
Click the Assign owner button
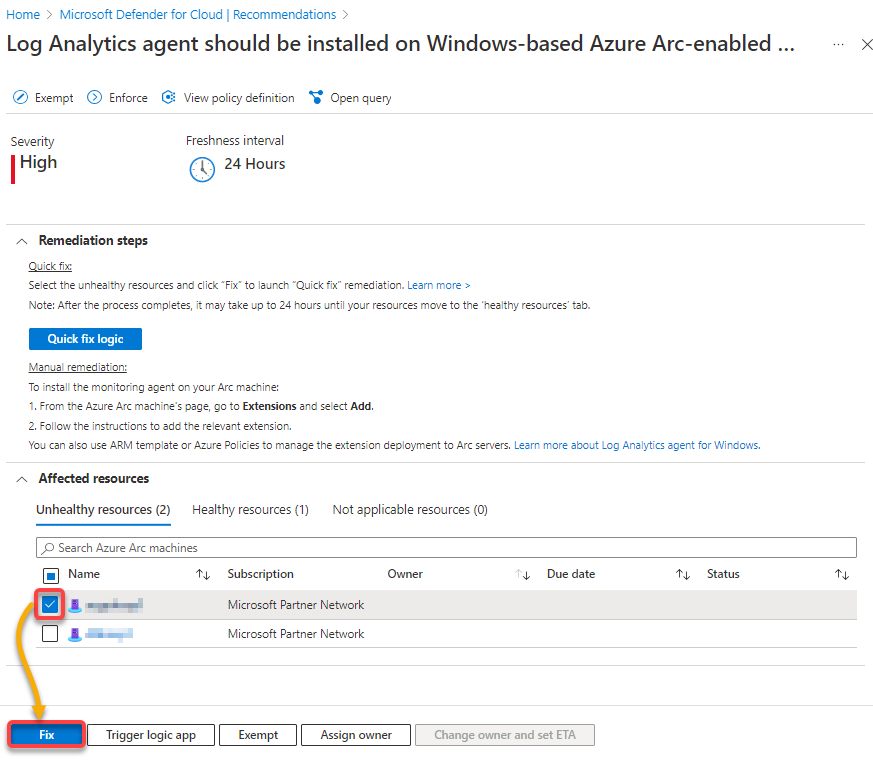(x=356, y=735)
